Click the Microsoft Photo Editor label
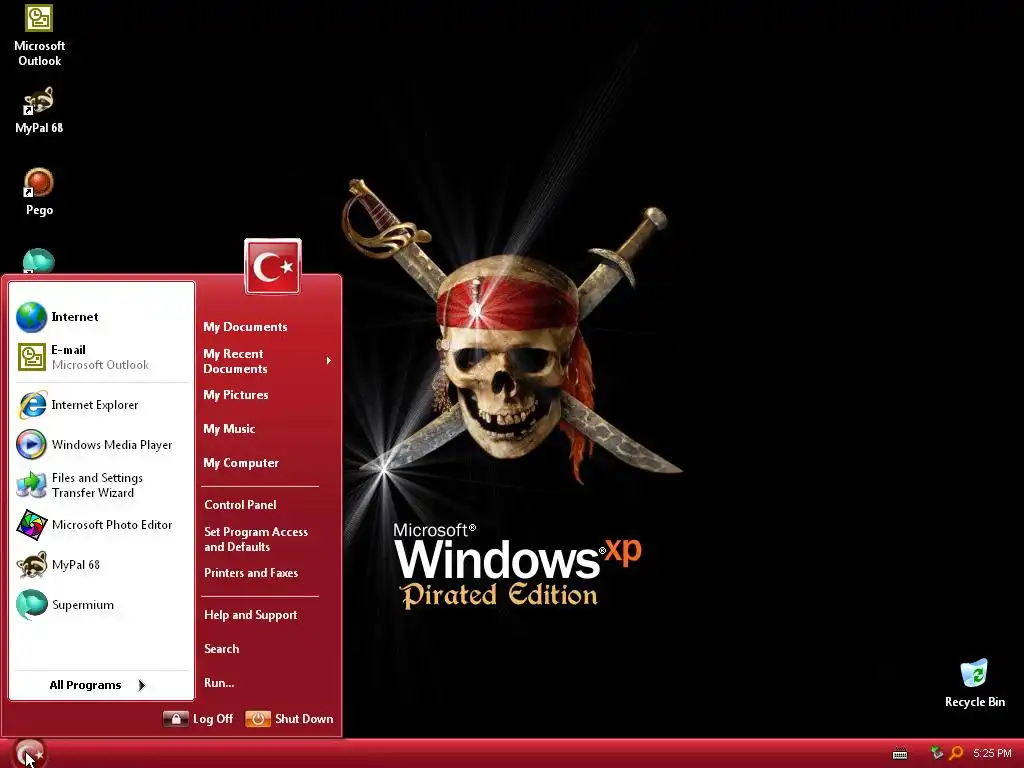The width and height of the screenshot is (1024, 768). (x=112, y=525)
